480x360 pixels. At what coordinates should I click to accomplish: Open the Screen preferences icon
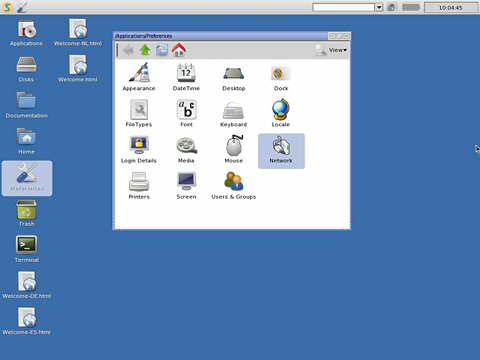coord(186,182)
